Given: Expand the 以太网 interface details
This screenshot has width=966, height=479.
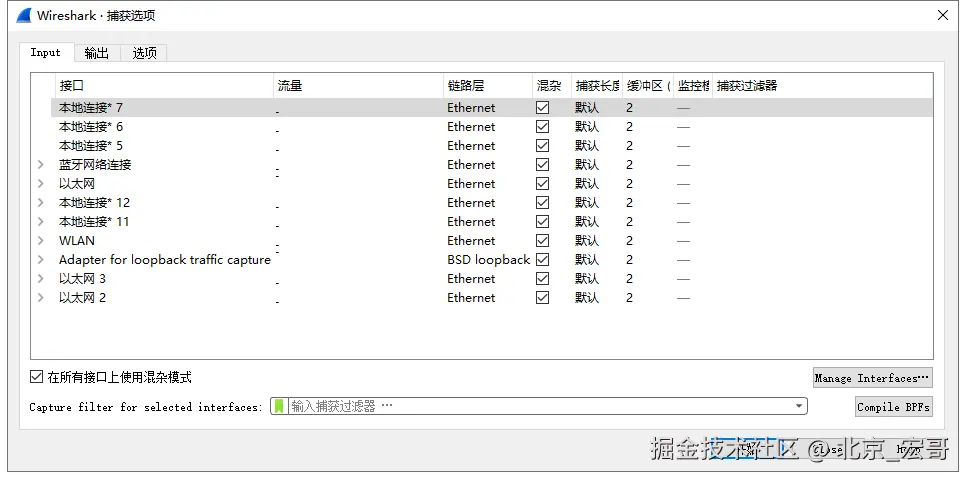Looking at the screenshot, I should pos(41,184).
